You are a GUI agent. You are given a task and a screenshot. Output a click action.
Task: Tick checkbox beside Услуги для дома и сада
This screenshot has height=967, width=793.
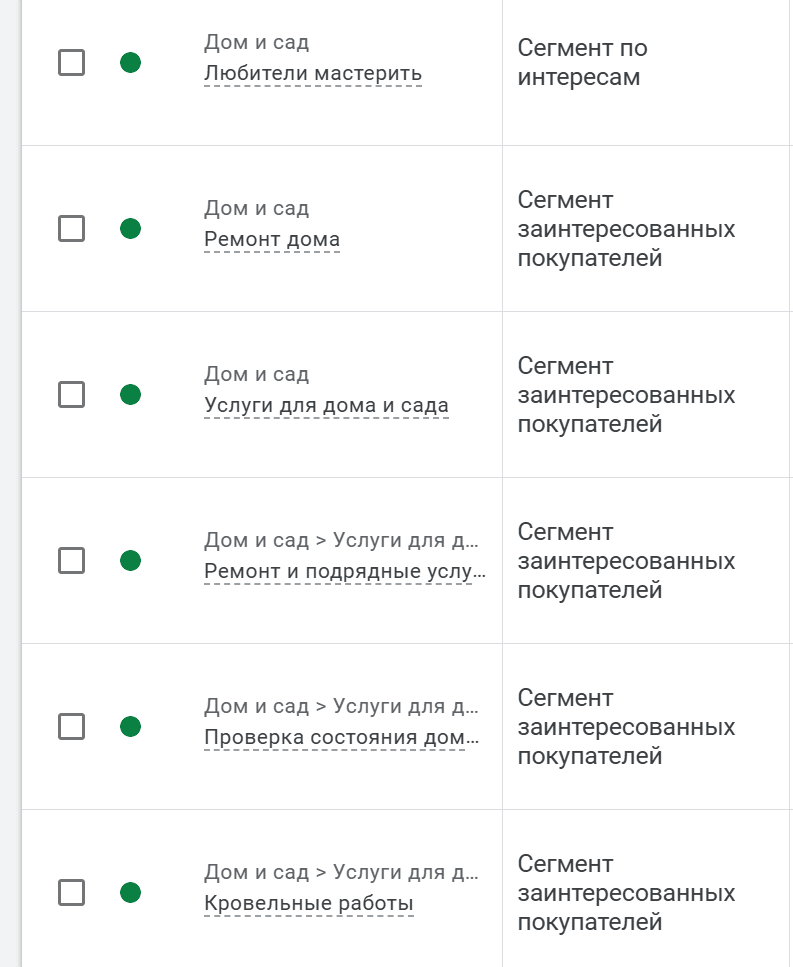tap(72, 394)
